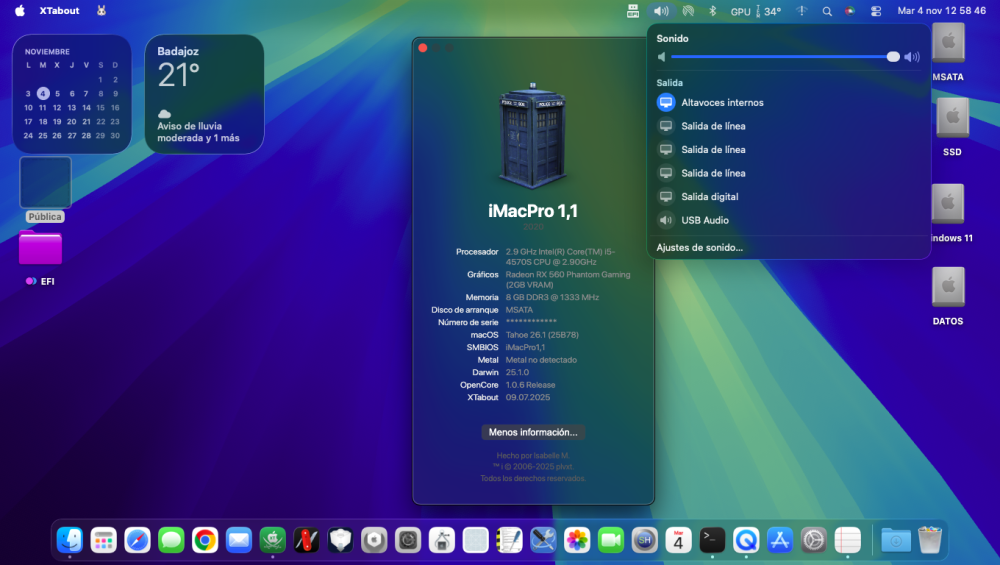Open the XTabout application menu
This screenshot has height=565, width=1000.
tap(59, 10)
